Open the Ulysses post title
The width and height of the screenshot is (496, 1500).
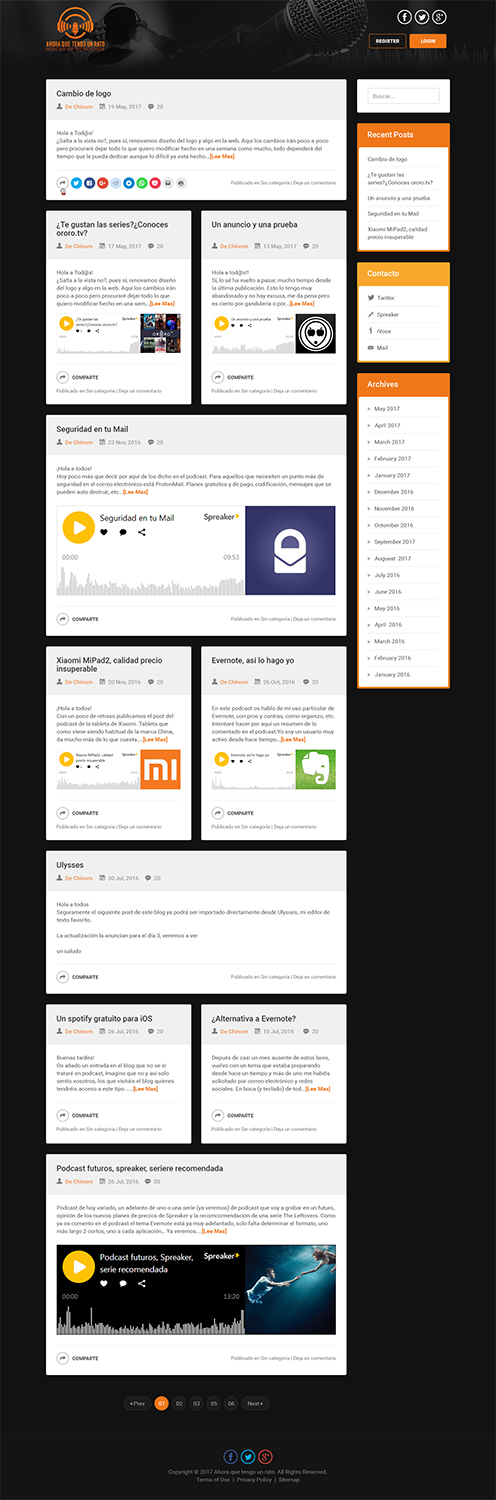point(70,865)
